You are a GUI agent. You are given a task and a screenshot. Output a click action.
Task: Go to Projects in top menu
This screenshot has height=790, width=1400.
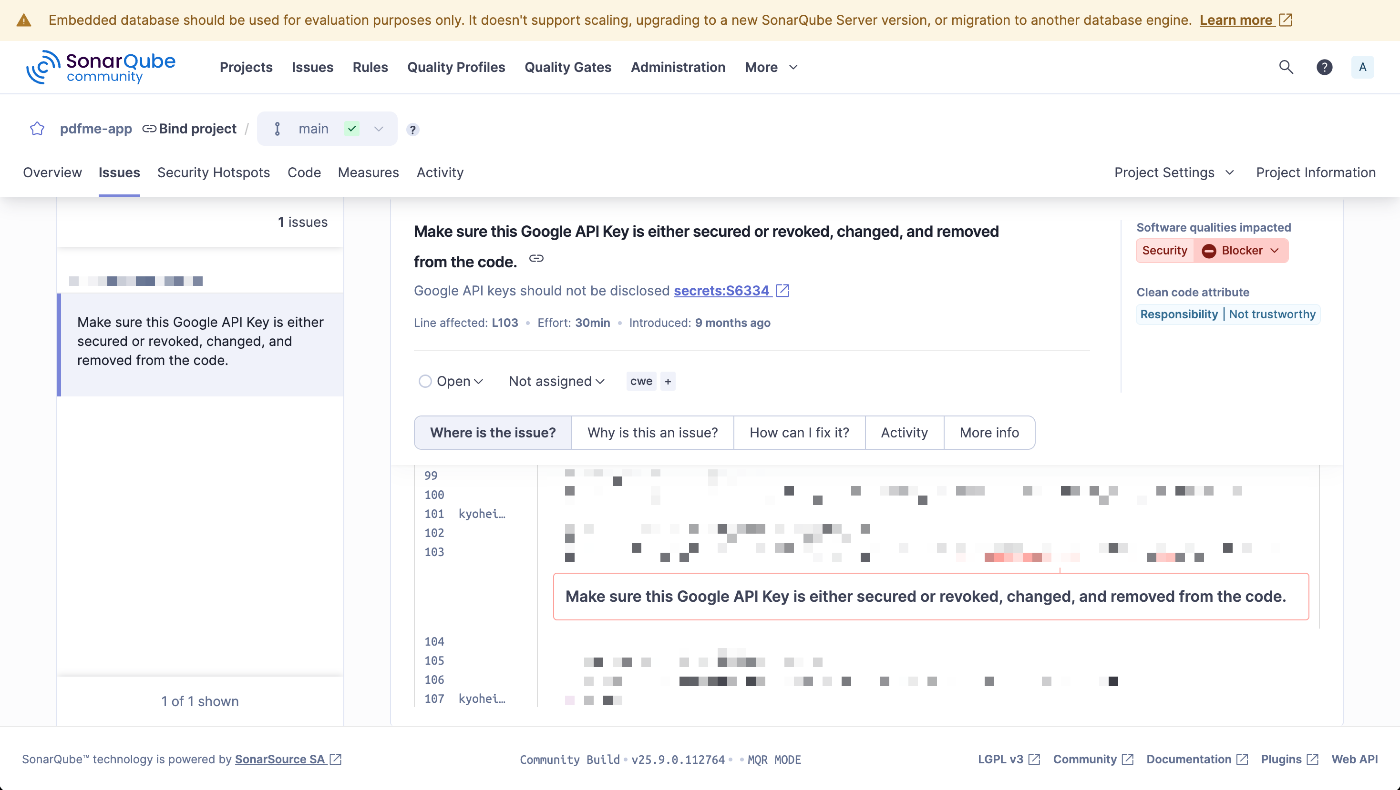click(246, 67)
